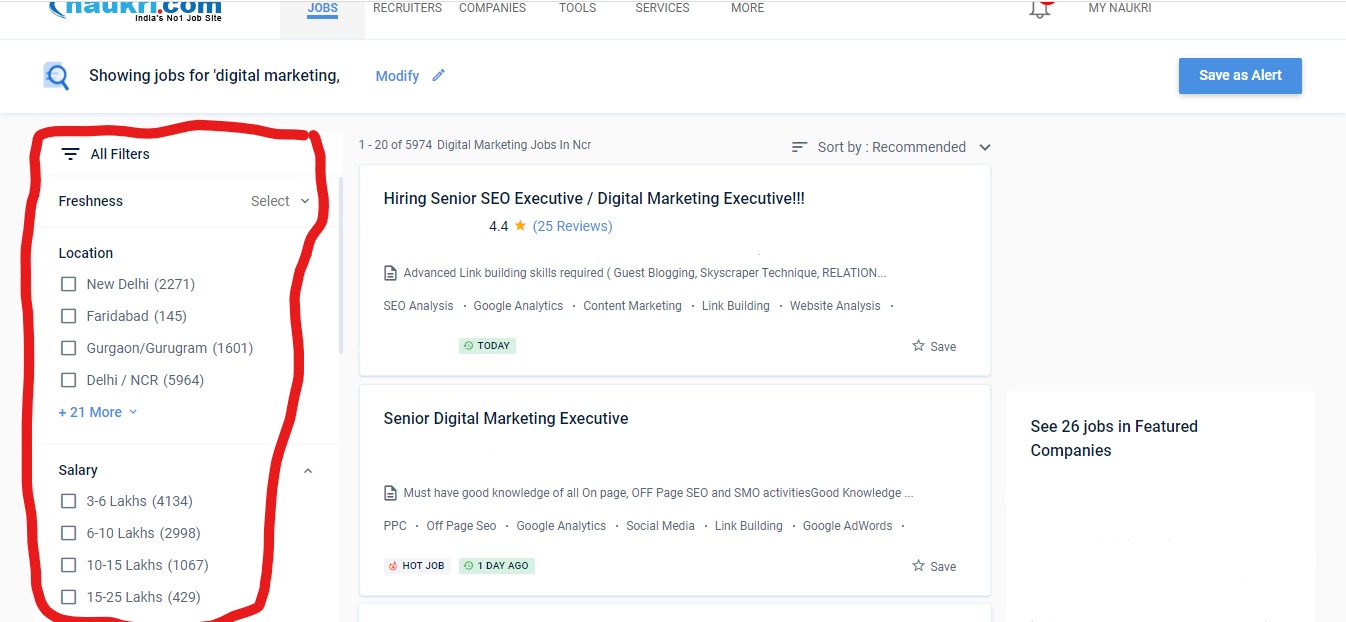The image size is (1346, 622).
Task: Open MY NAUKRI account menu
Action: pos(1120,8)
